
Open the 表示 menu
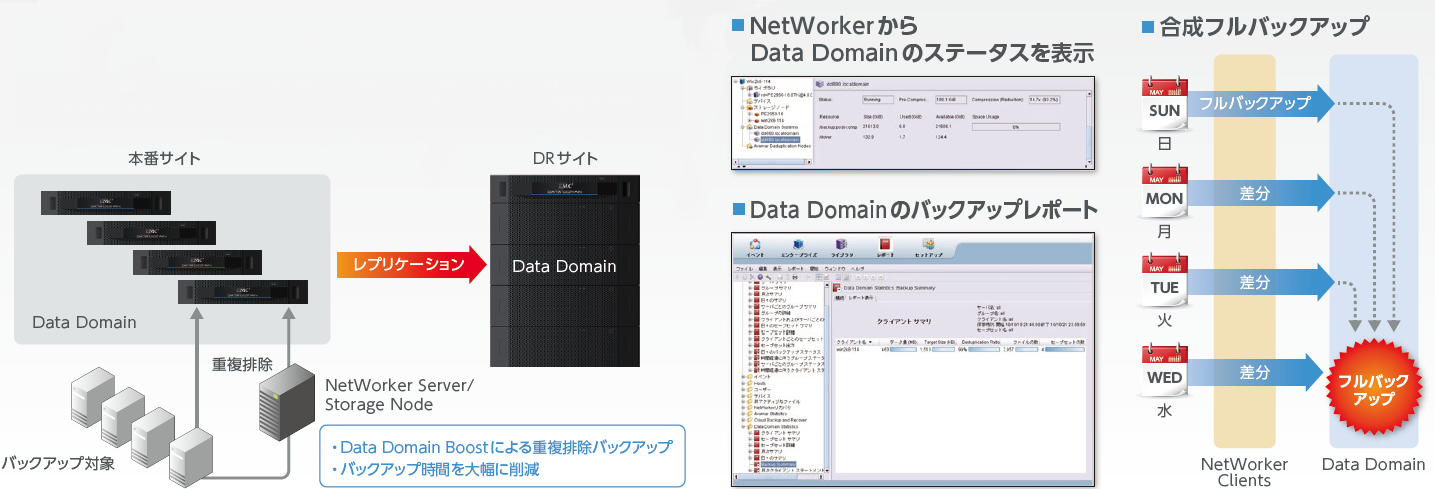(777, 269)
